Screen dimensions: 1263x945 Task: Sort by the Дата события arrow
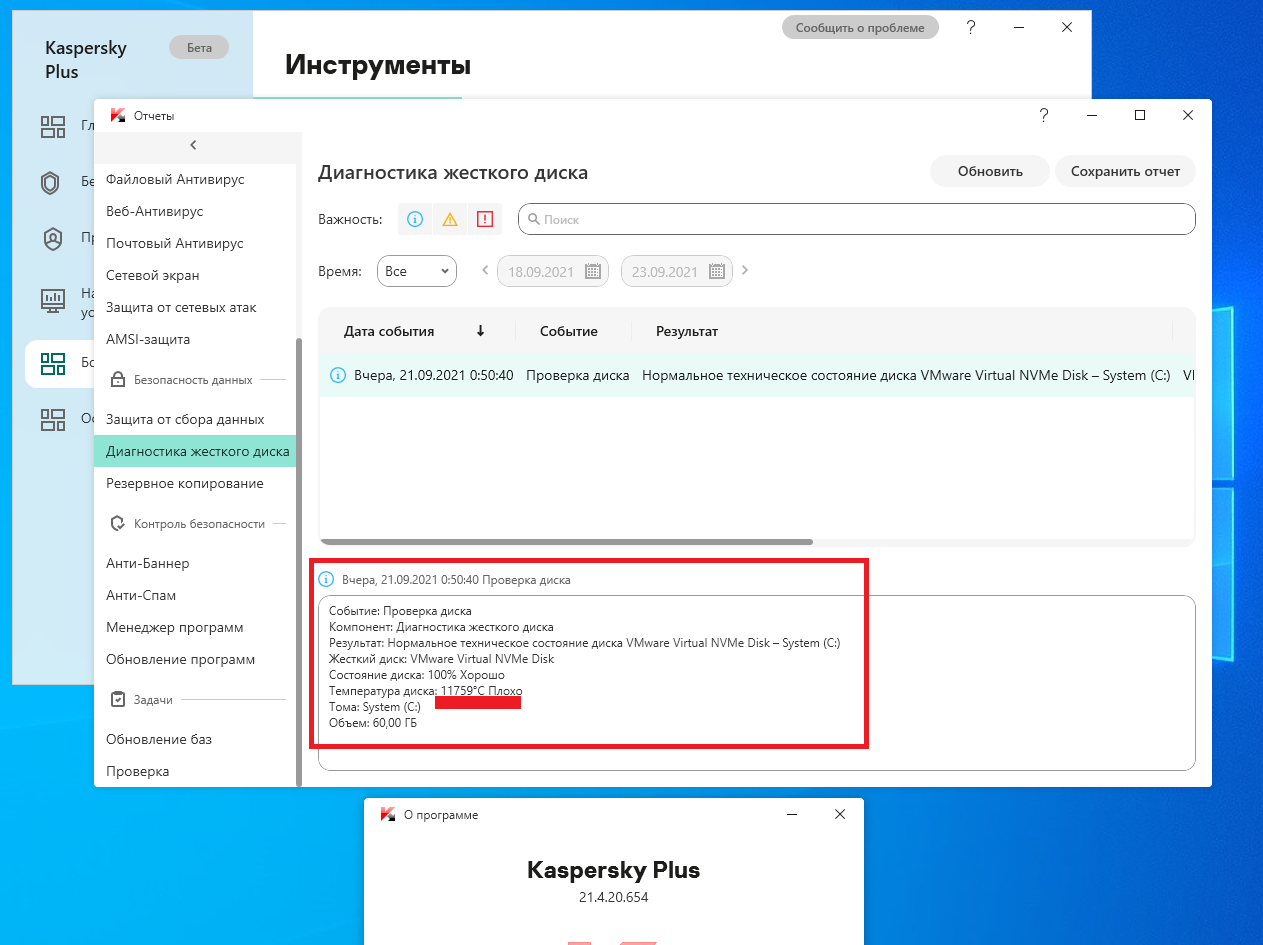pyautogui.click(x=480, y=331)
